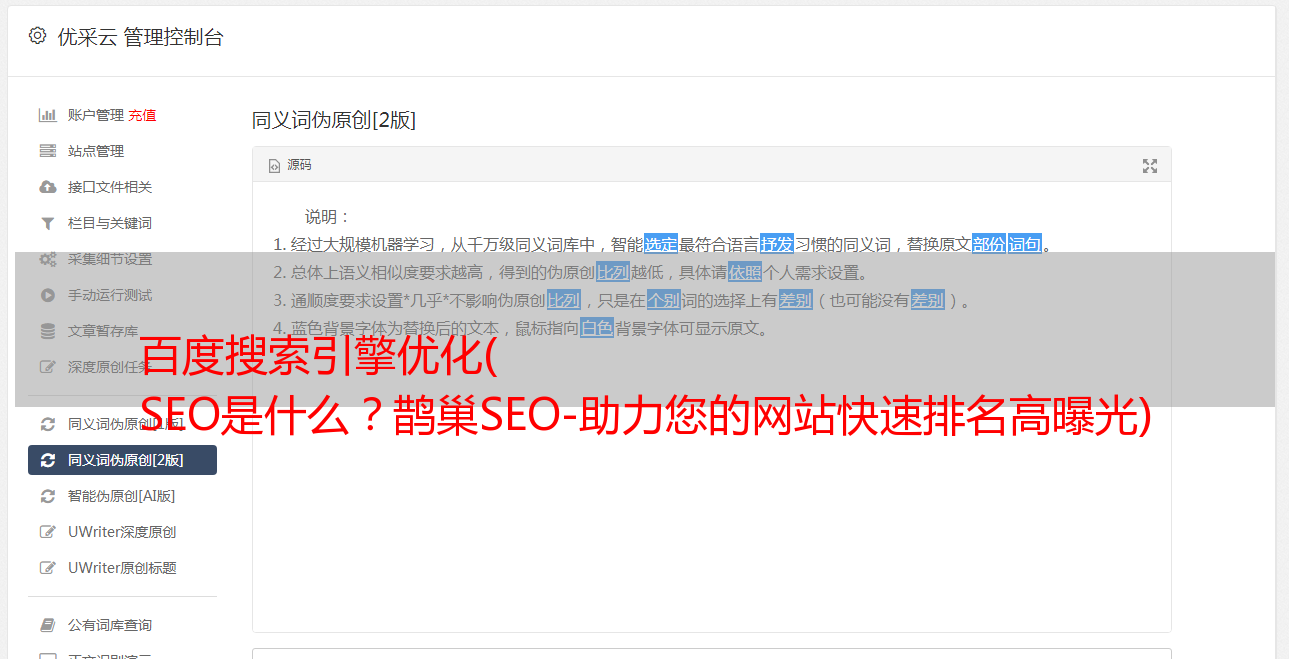Click the red 充值 recharge link
This screenshot has height=659, width=1289.
pos(142,115)
